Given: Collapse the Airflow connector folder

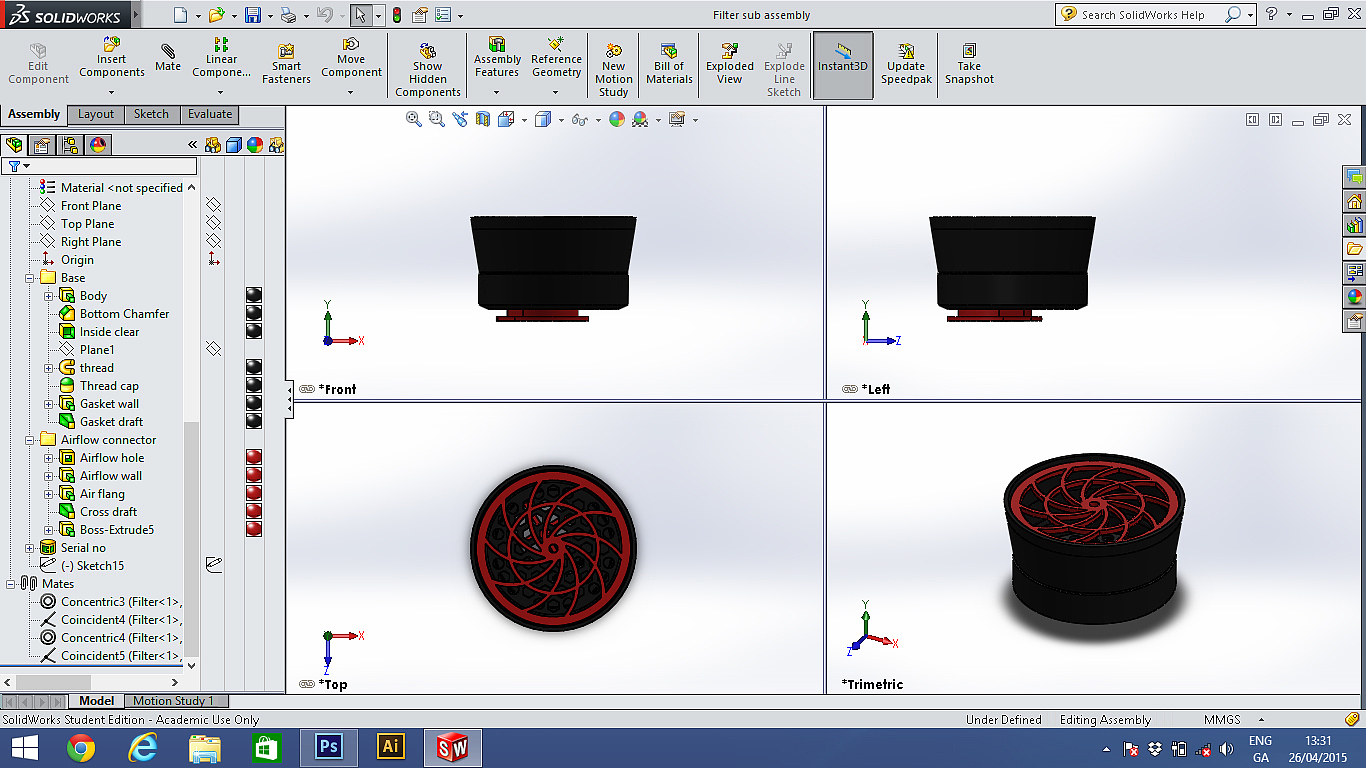Looking at the screenshot, I should (29, 440).
